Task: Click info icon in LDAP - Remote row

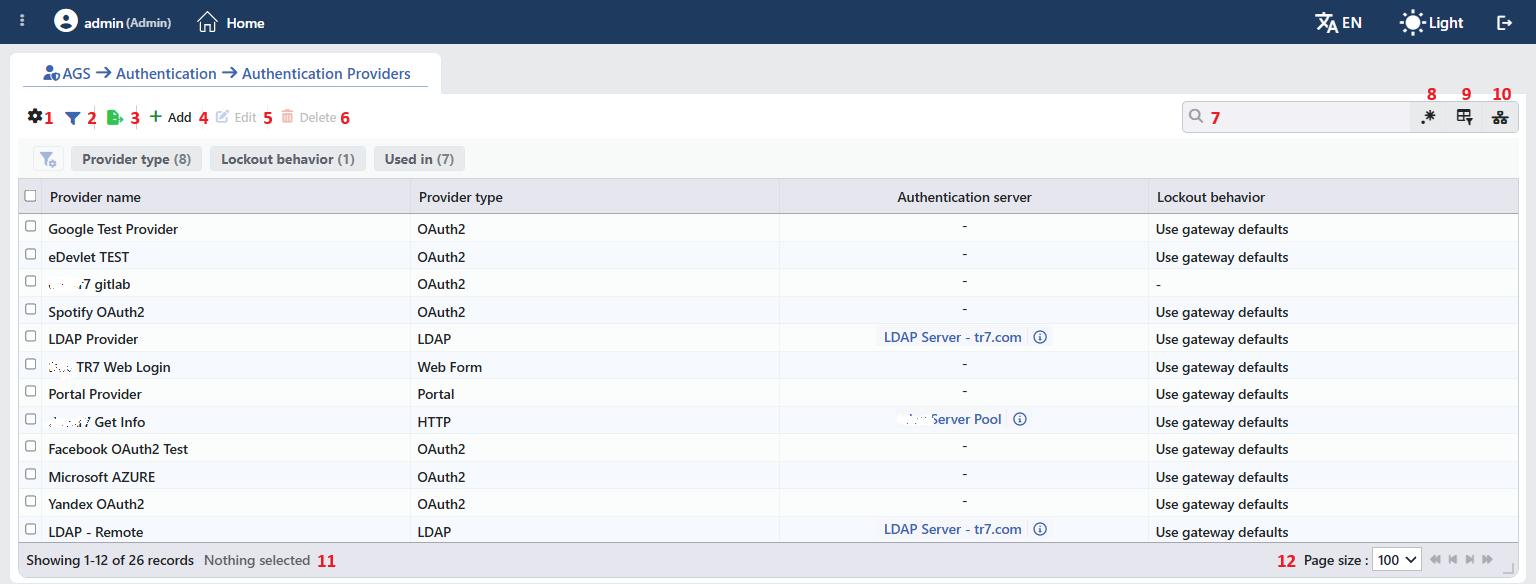Action: 1040,529
